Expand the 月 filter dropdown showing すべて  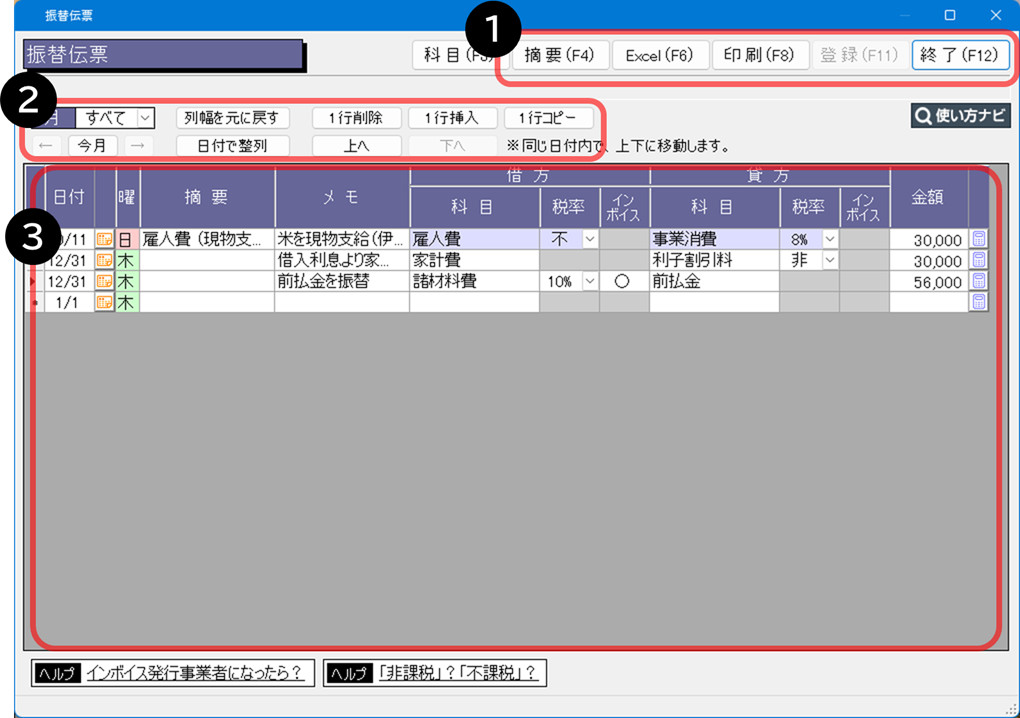point(145,118)
